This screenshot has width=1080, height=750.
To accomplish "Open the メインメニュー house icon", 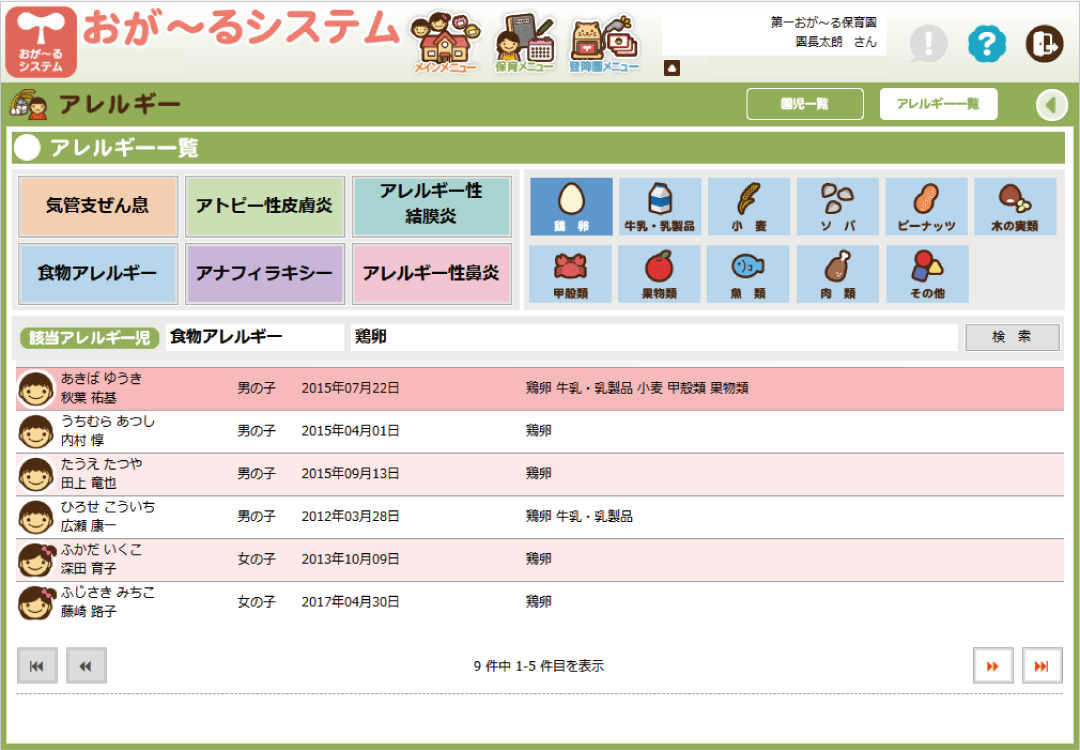I will point(445,43).
